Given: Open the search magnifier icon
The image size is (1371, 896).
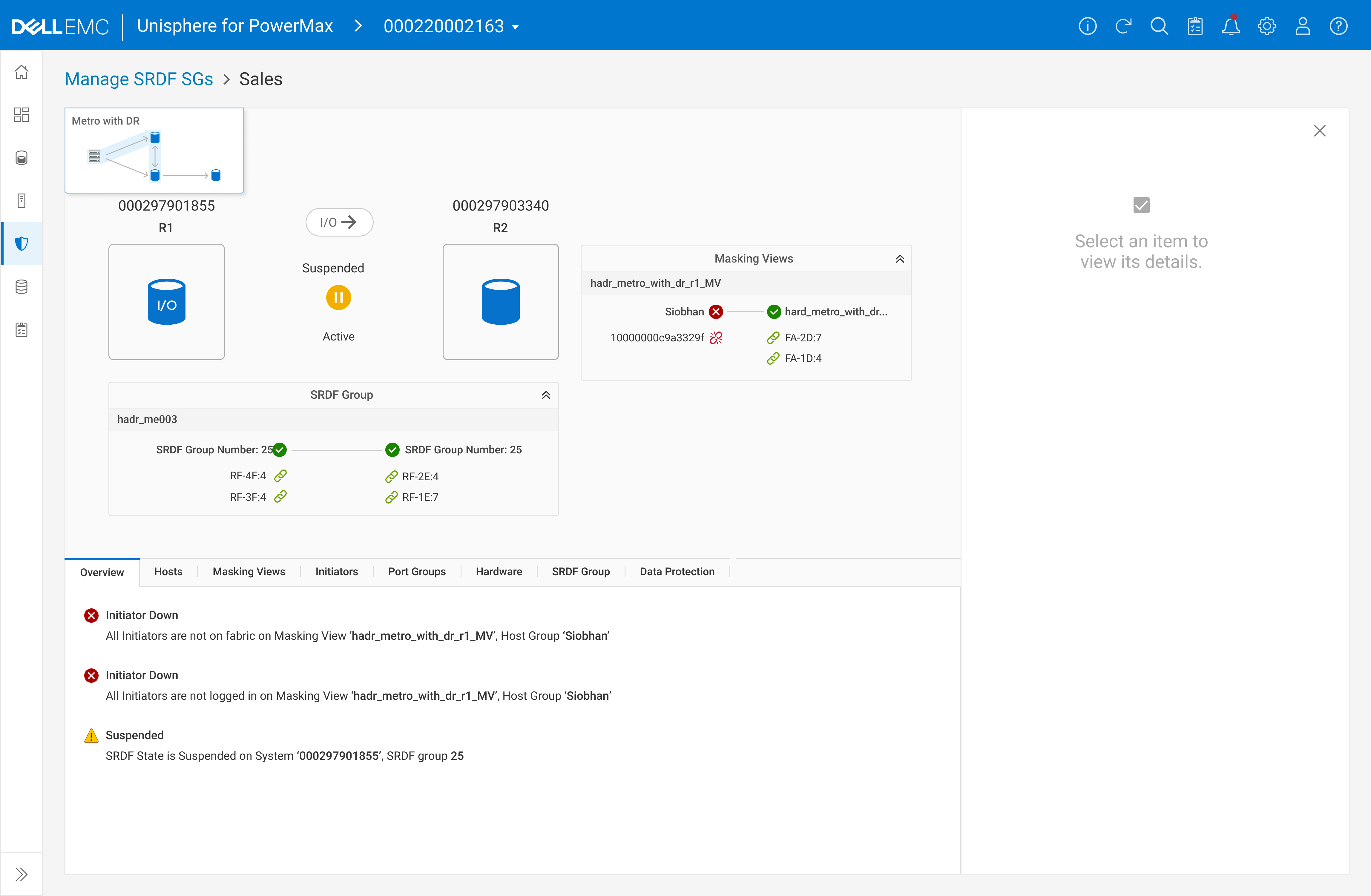Looking at the screenshot, I should (x=1158, y=27).
